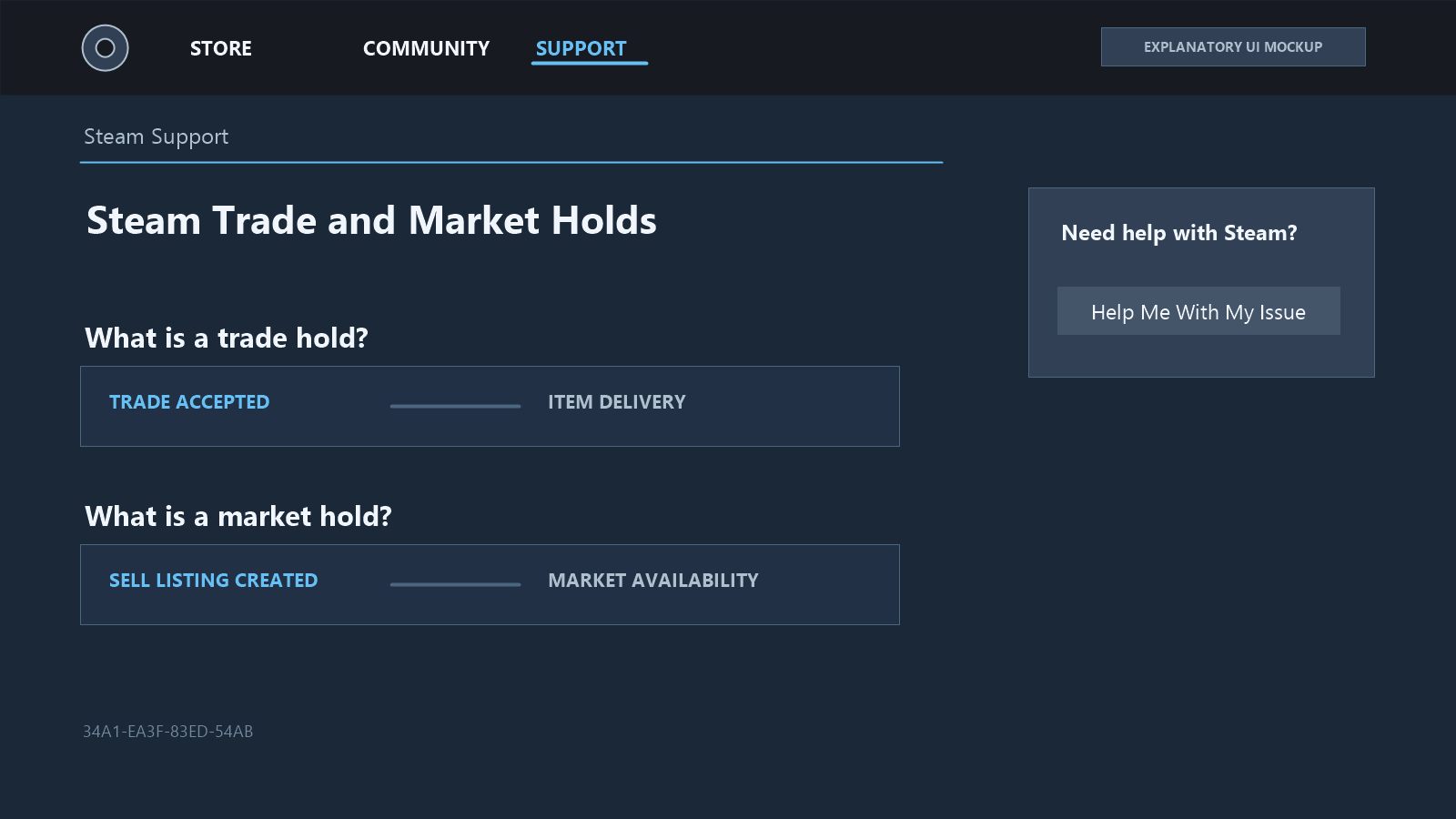1456x819 pixels.
Task: Select the ITEM DELIVERY step label
Action: [x=617, y=402]
